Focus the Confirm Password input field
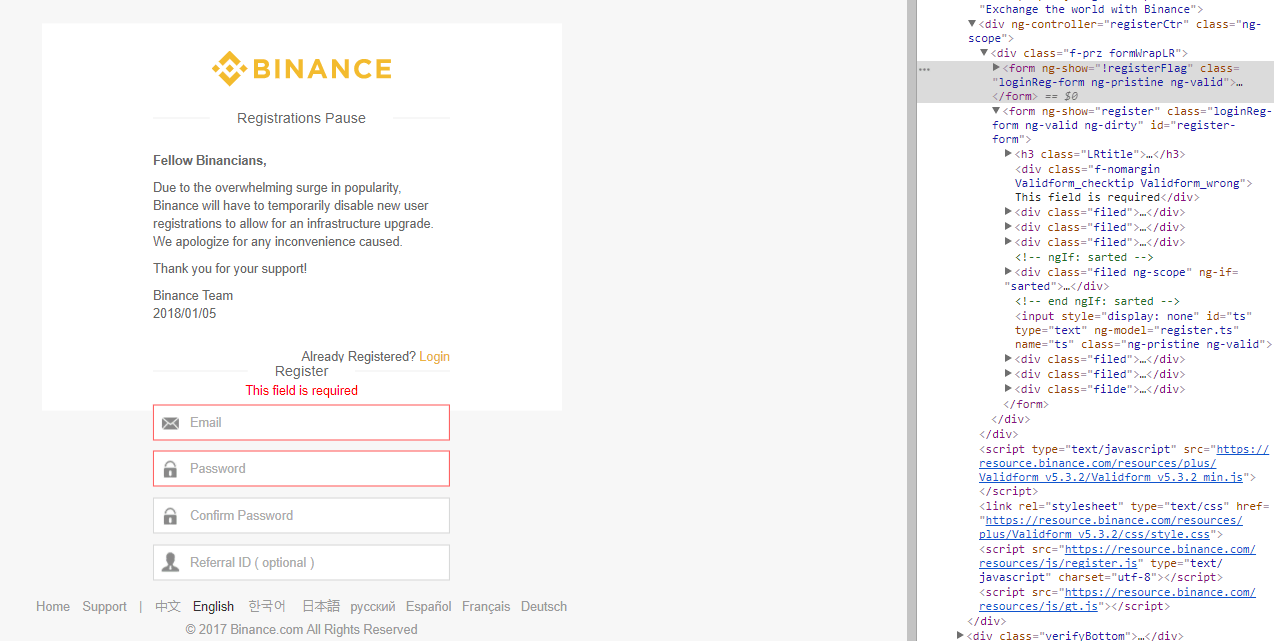This screenshot has height=641, width=1274. point(301,516)
